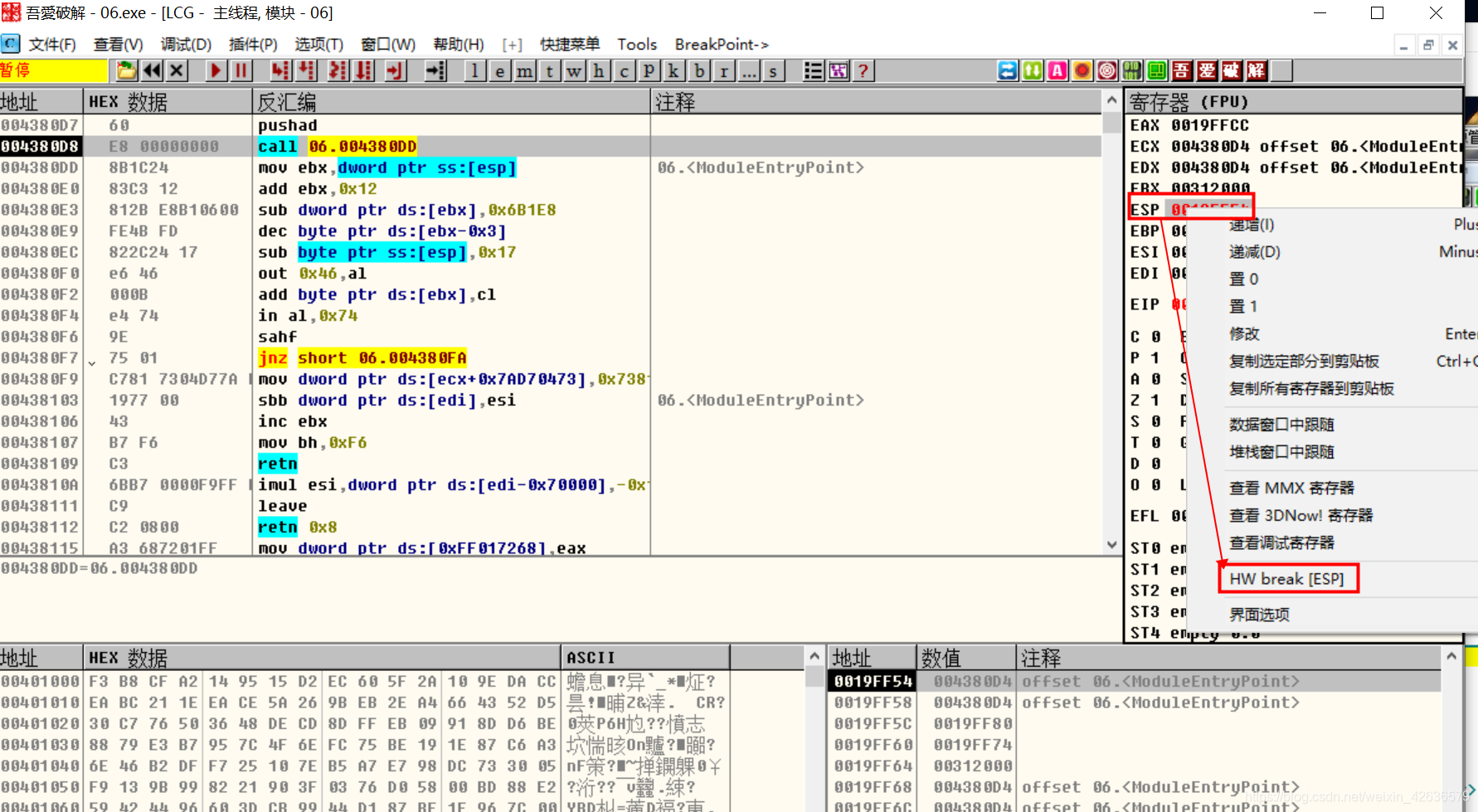Select 查看 MMX 寄存器 context menu entry
Image resolution: width=1478 pixels, height=812 pixels.
(x=1291, y=488)
